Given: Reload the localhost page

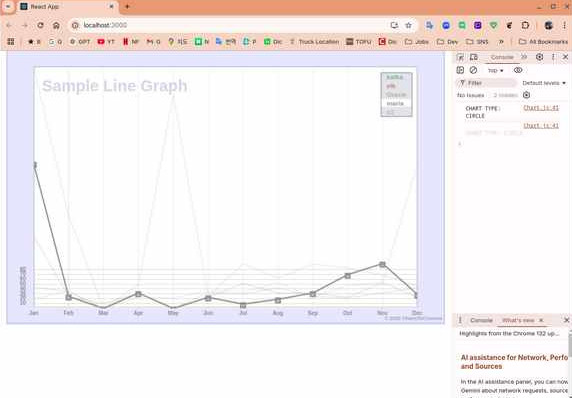Looking at the screenshot, I should click(40, 25).
